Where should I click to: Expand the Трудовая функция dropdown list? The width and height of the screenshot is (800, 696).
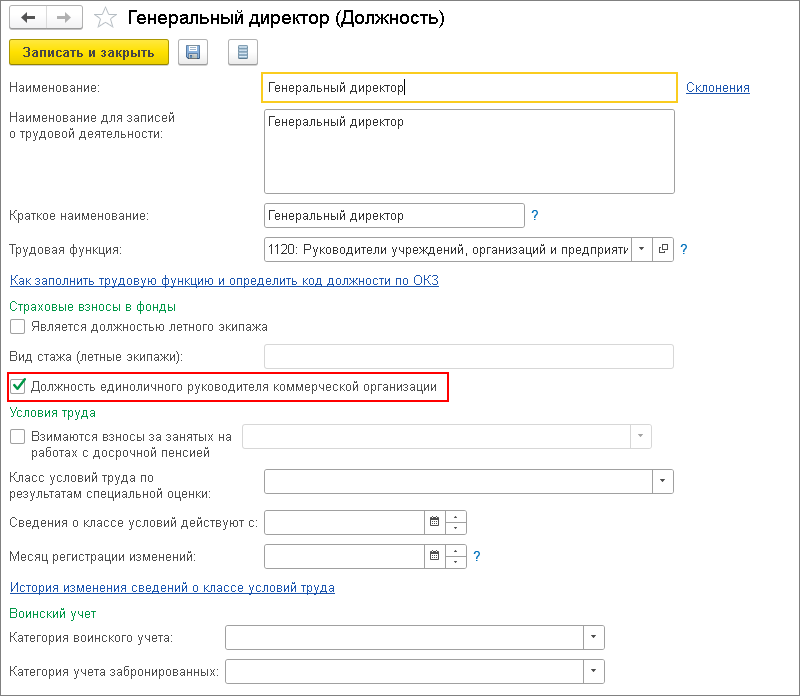pos(641,249)
